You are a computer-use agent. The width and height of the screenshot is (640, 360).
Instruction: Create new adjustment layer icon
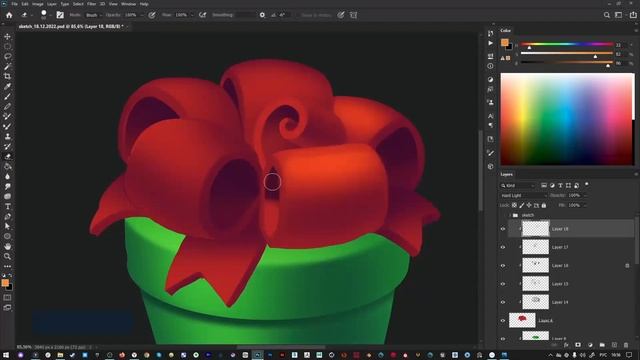(590, 345)
